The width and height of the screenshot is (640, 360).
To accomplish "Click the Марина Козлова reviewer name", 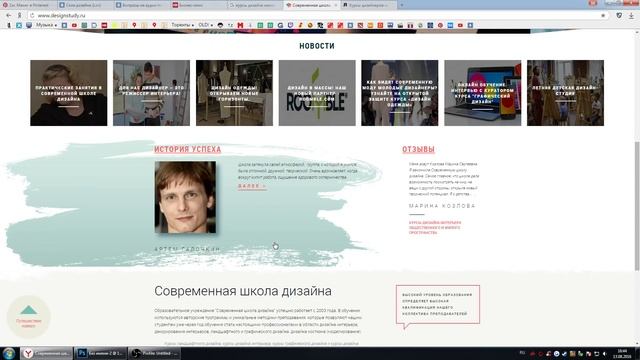I will (442, 206).
